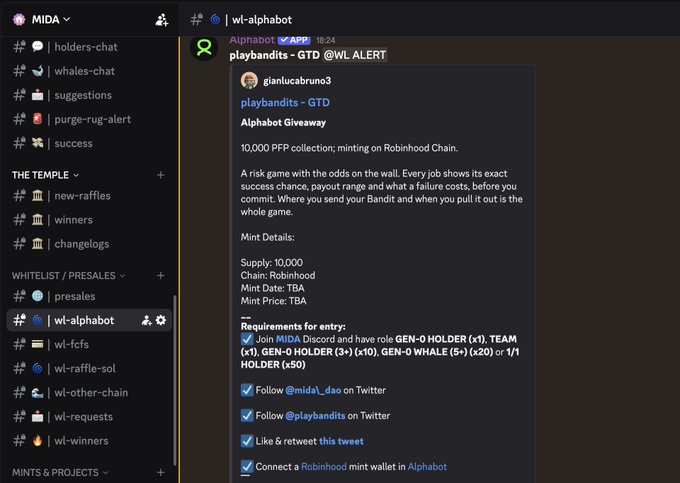Open the @playbandits Twitter link

pyautogui.click(x=315, y=416)
